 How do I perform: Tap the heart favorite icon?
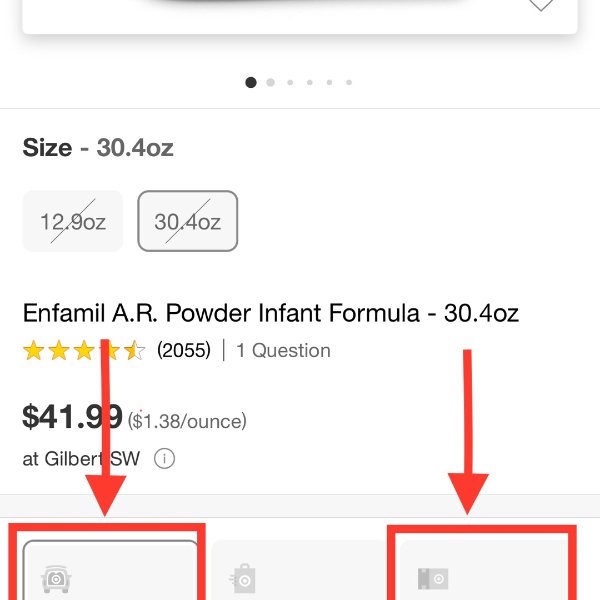540,5
